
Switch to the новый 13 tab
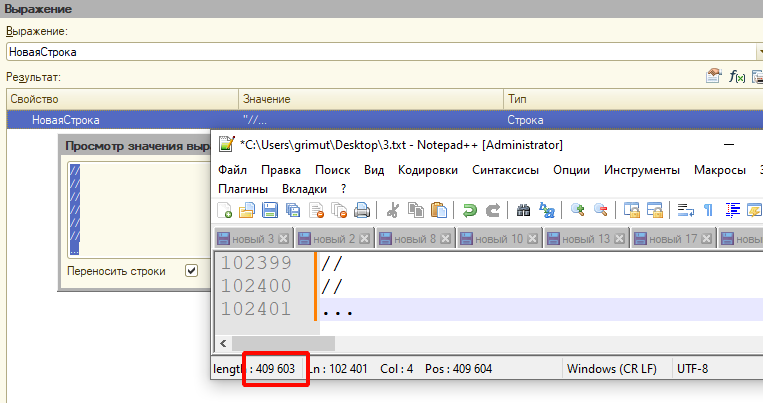pyautogui.click(x=586, y=239)
